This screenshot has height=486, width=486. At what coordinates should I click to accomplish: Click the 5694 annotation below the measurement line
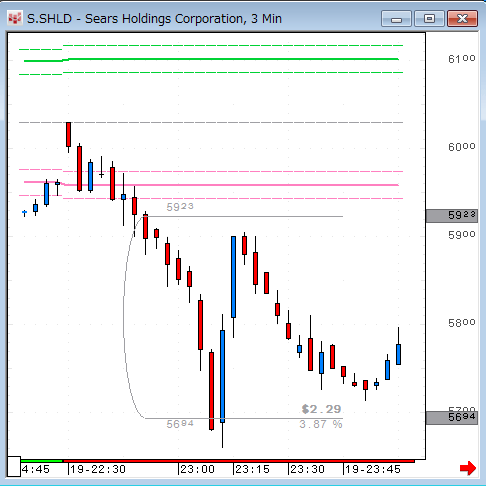180,424
